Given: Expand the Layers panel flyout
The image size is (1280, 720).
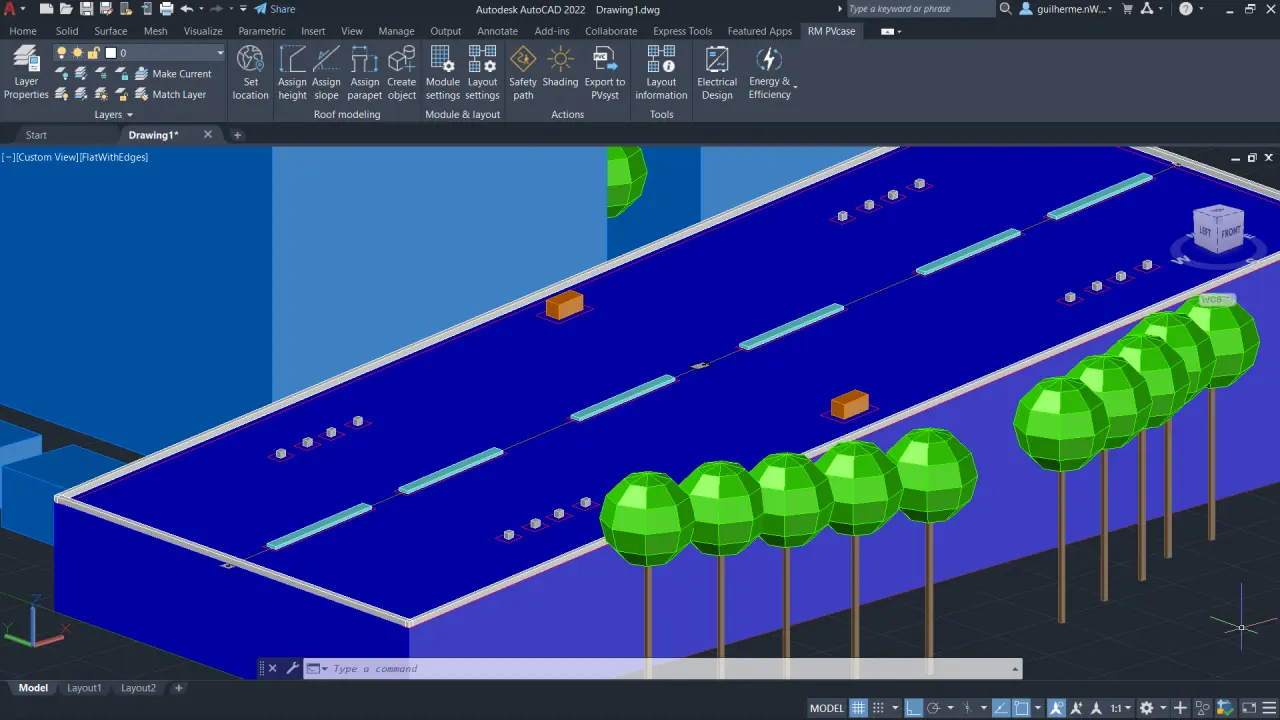Looking at the screenshot, I should click(x=113, y=115).
